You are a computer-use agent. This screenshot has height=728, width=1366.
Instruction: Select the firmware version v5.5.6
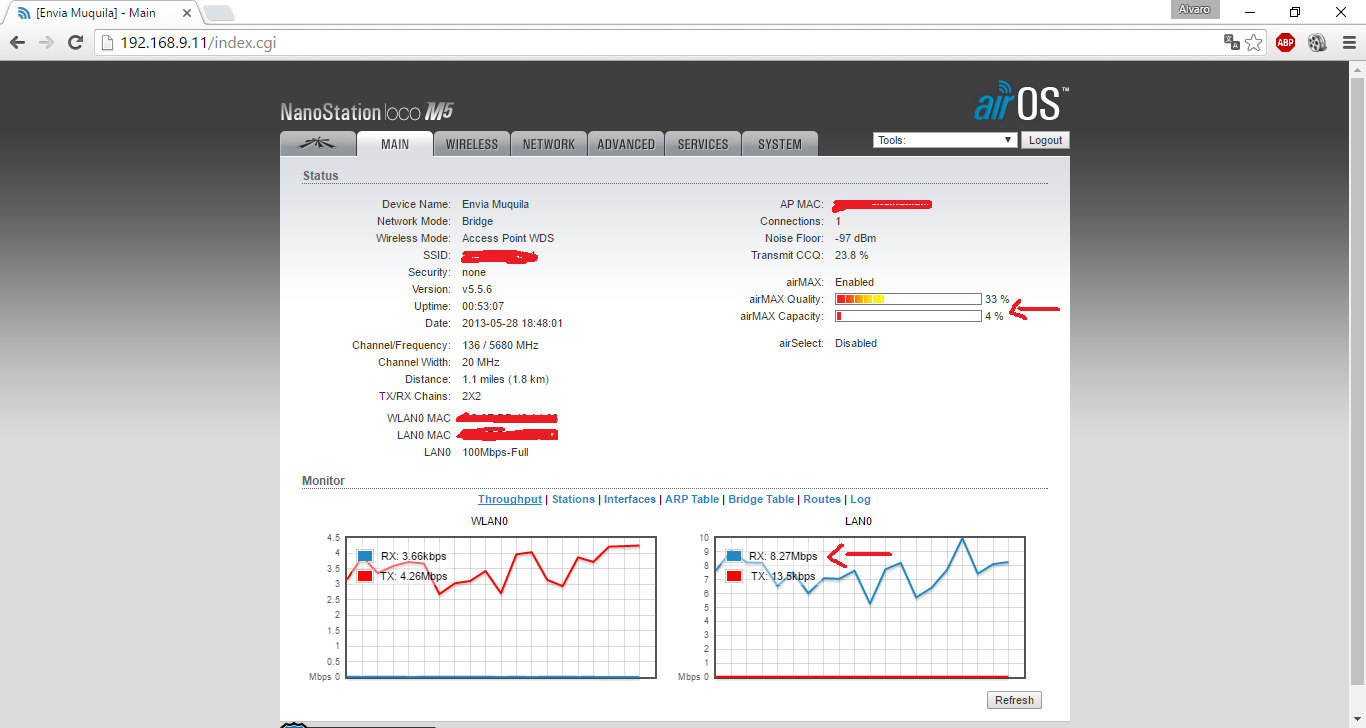tap(477, 289)
